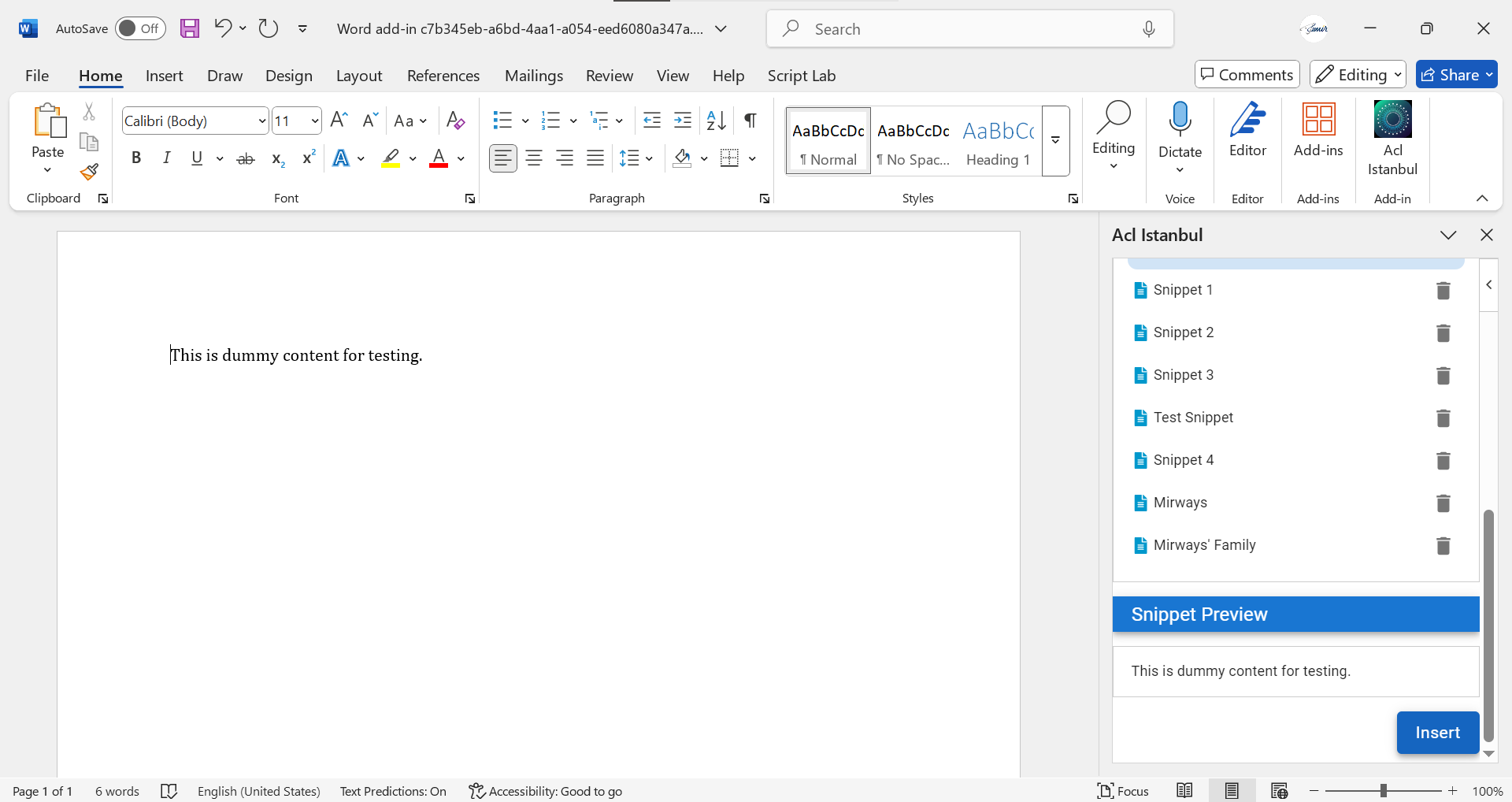Toggle the AutoSave switch
This screenshot has width=1512, height=802.
pyautogui.click(x=140, y=29)
